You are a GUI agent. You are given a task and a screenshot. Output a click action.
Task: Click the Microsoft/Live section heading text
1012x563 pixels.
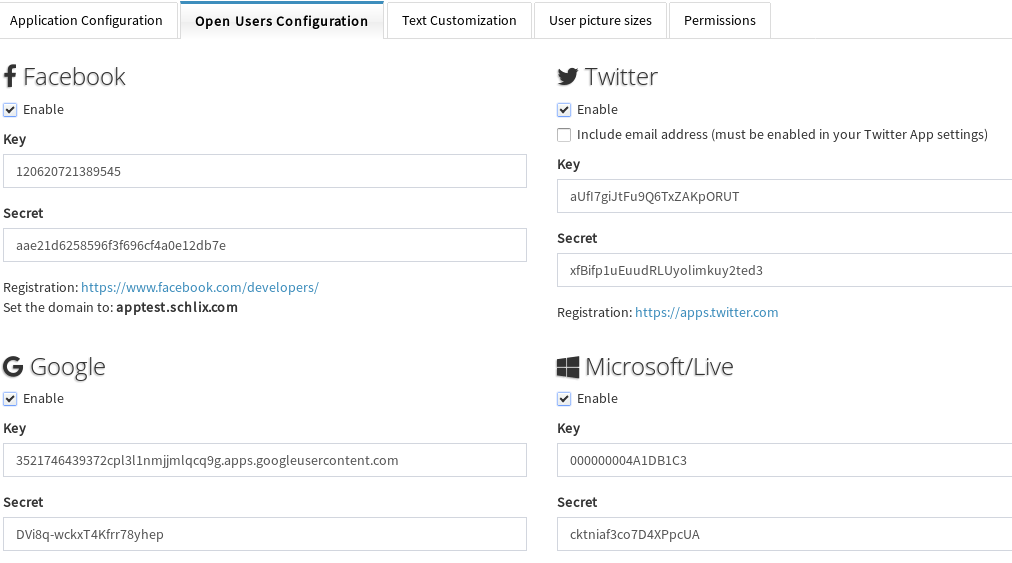click(659, 367)
